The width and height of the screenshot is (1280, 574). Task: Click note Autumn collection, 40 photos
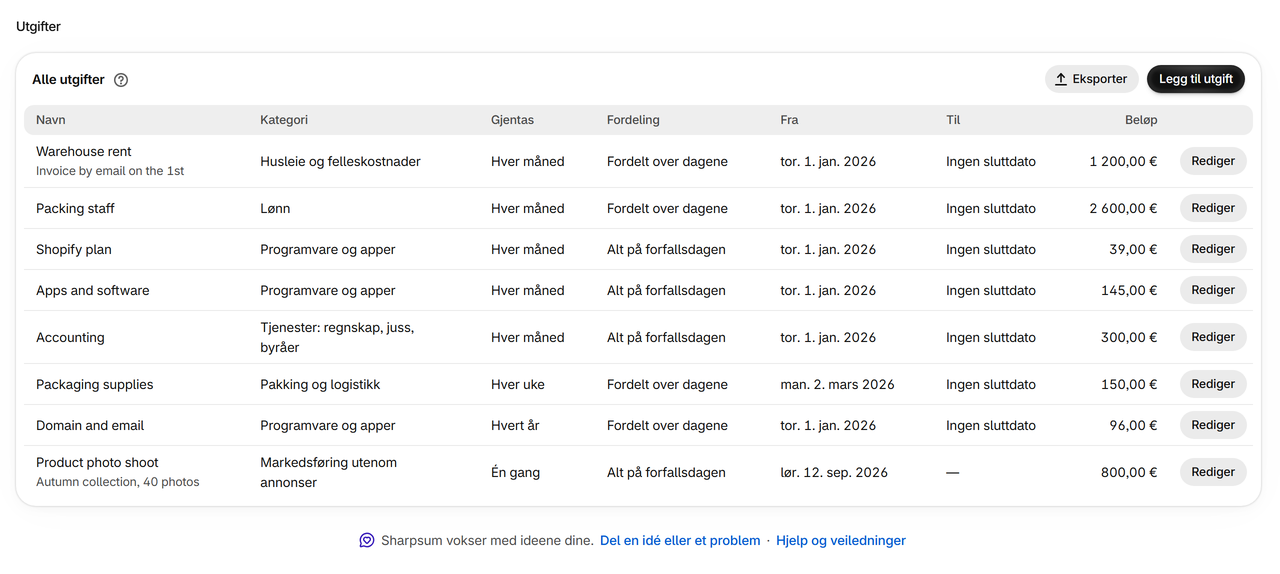pyautogui.click(x=118, y=482)
